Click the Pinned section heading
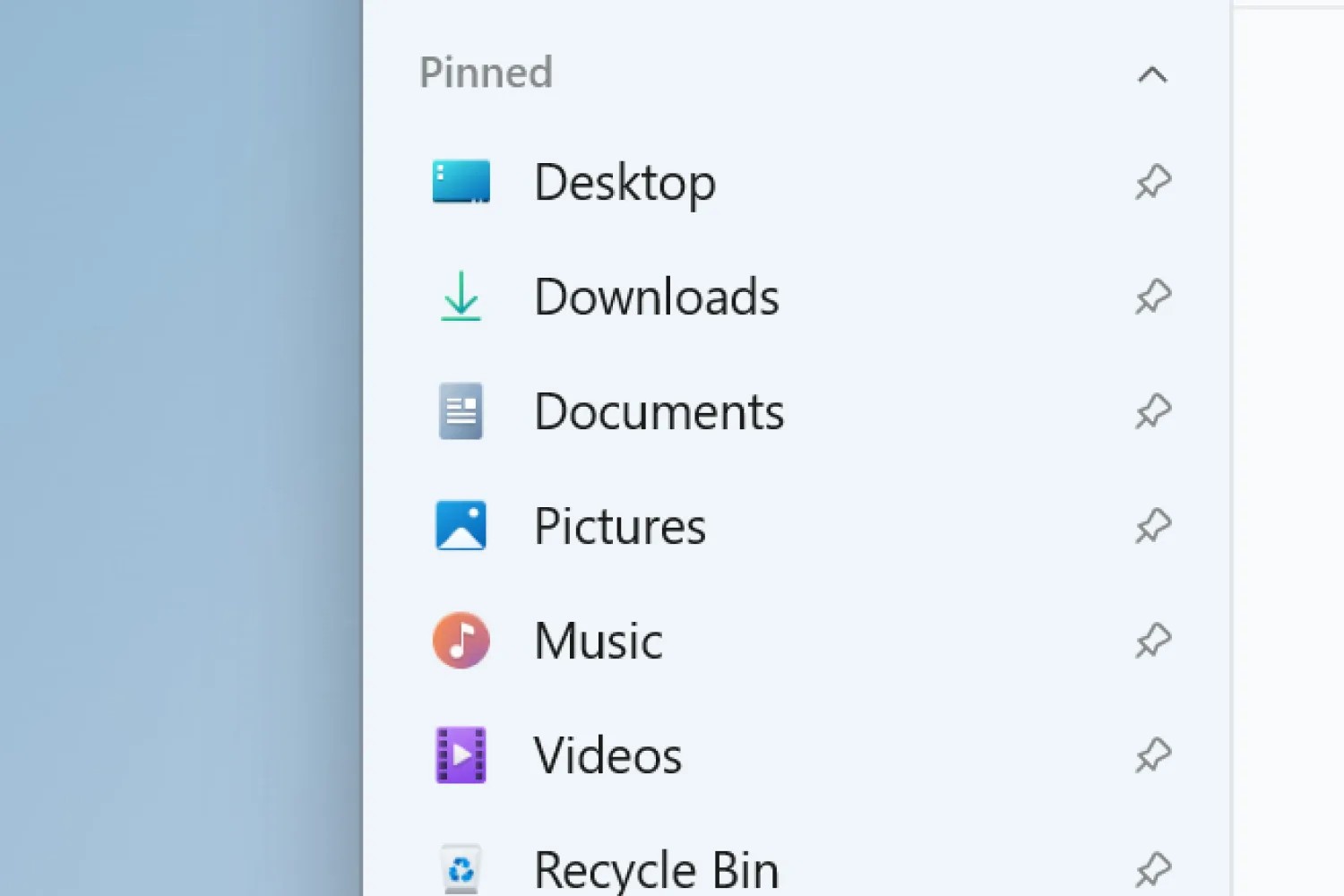 (485, 73)
